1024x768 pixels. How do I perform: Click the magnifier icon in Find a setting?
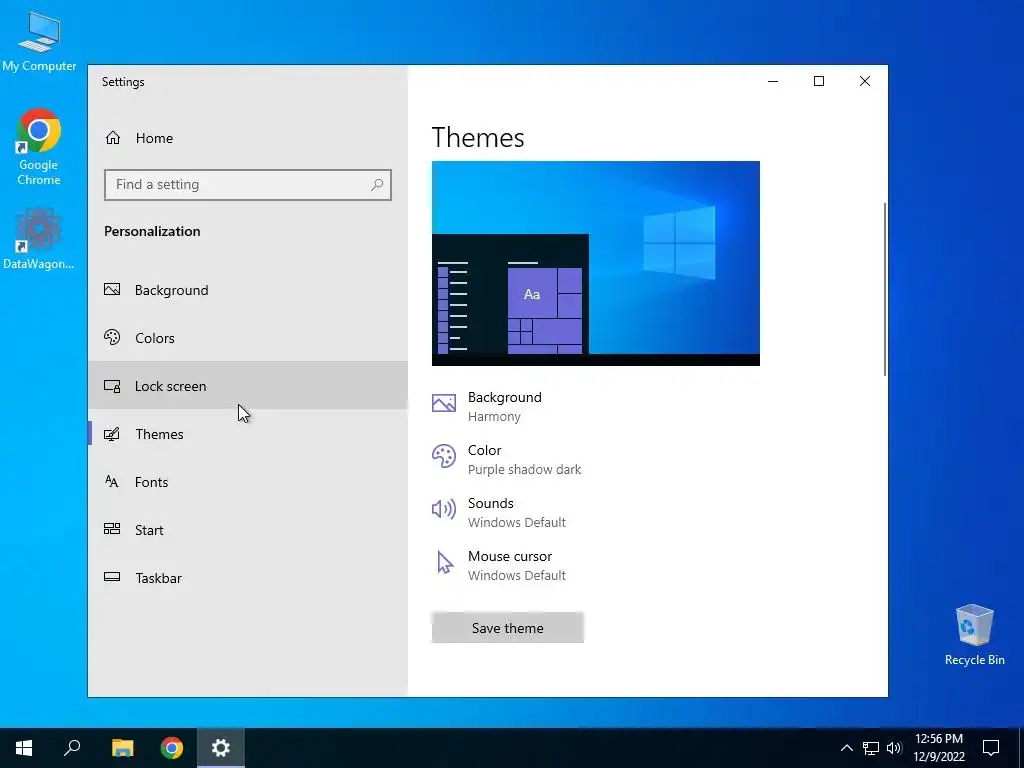(x=377, y=185)
